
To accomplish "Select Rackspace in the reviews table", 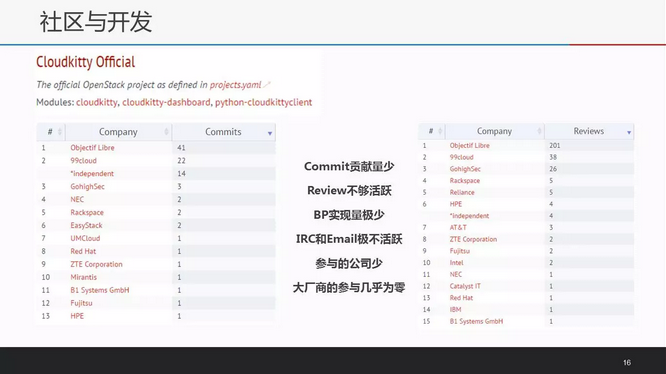I will pyautogui.click(x=465, y=180).
